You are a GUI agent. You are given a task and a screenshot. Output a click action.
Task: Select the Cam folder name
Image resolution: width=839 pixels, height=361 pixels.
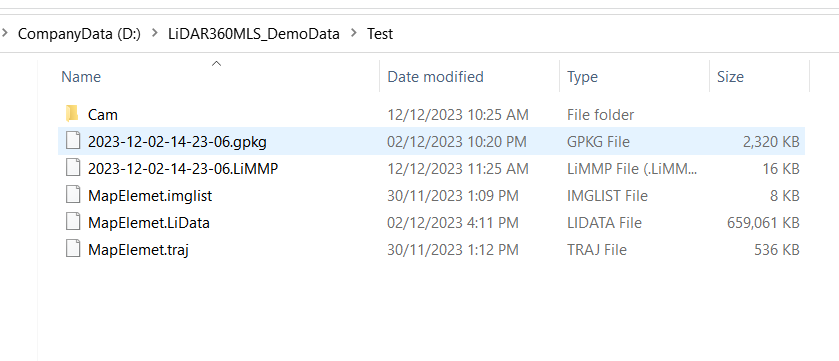point(103,115)
